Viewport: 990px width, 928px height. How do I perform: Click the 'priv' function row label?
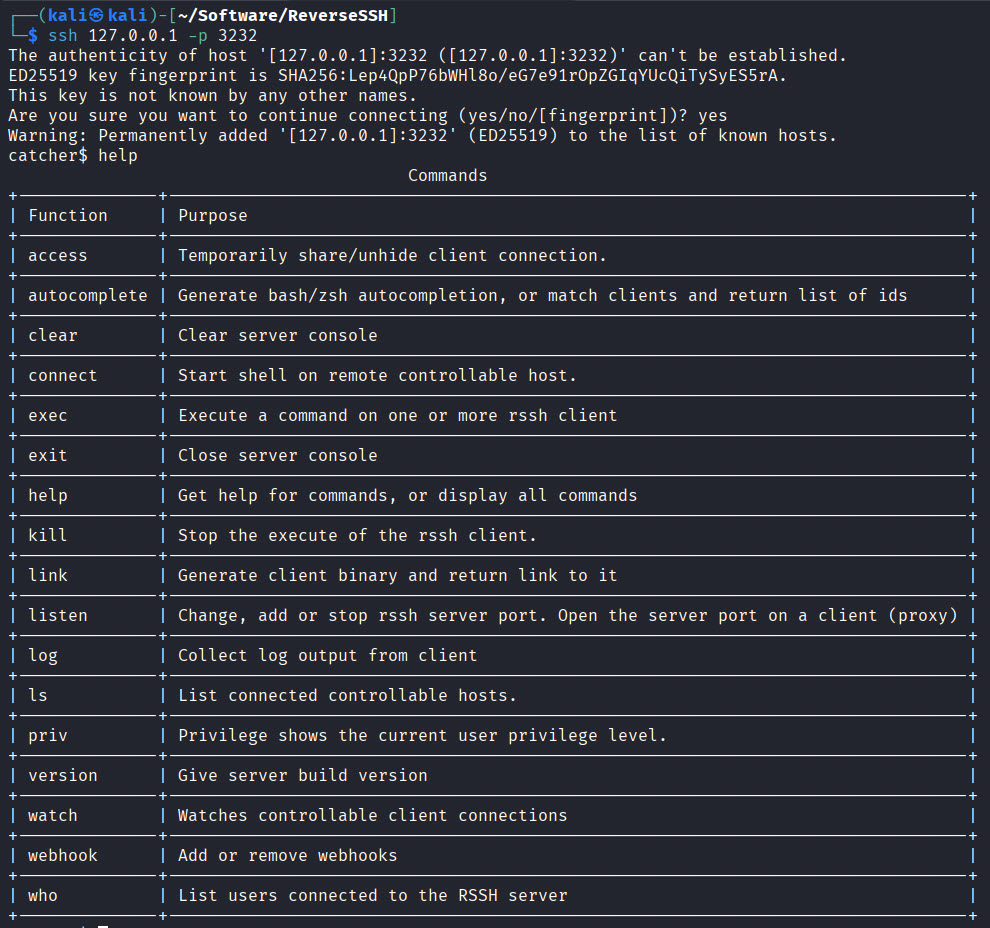[x=48, y=735]
